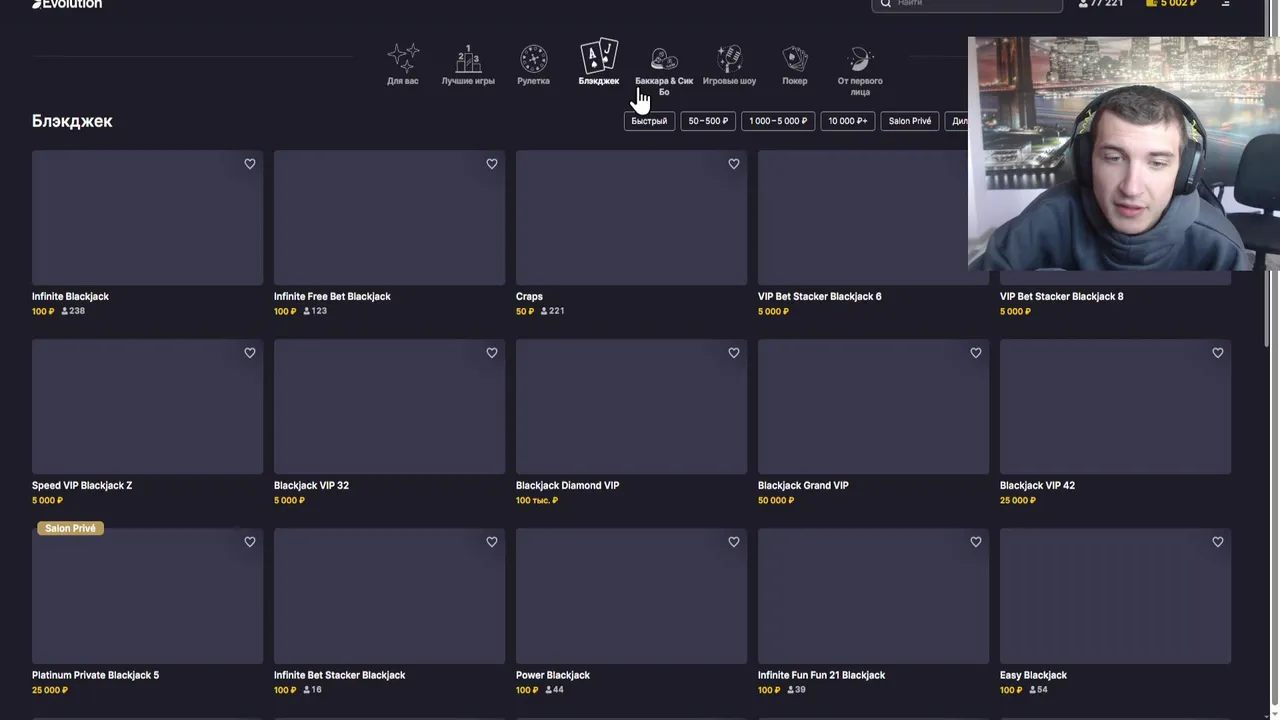This screenshot has width=1280, height=720.
Task: Open the Infinite Free Bet Blackjack thumbnail
Action: (x=389, y=218)
